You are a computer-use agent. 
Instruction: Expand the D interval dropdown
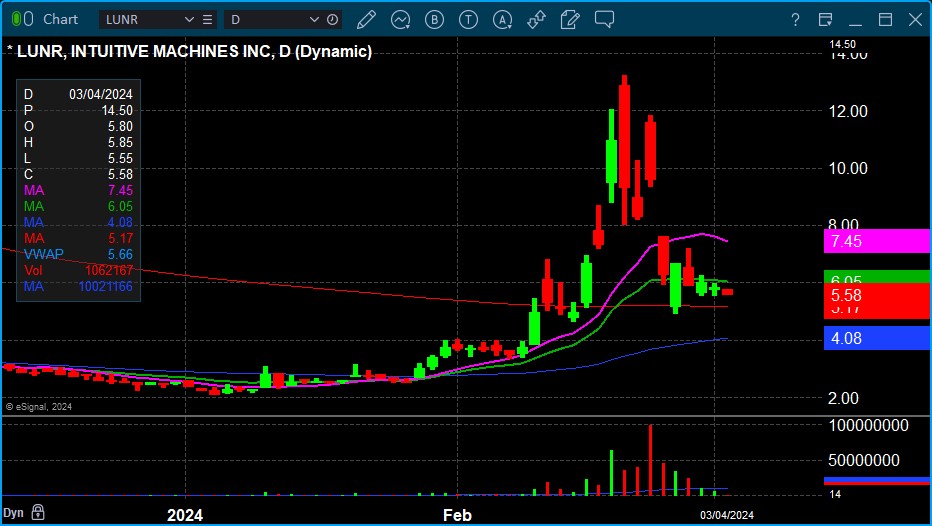[x=314, y=20]
